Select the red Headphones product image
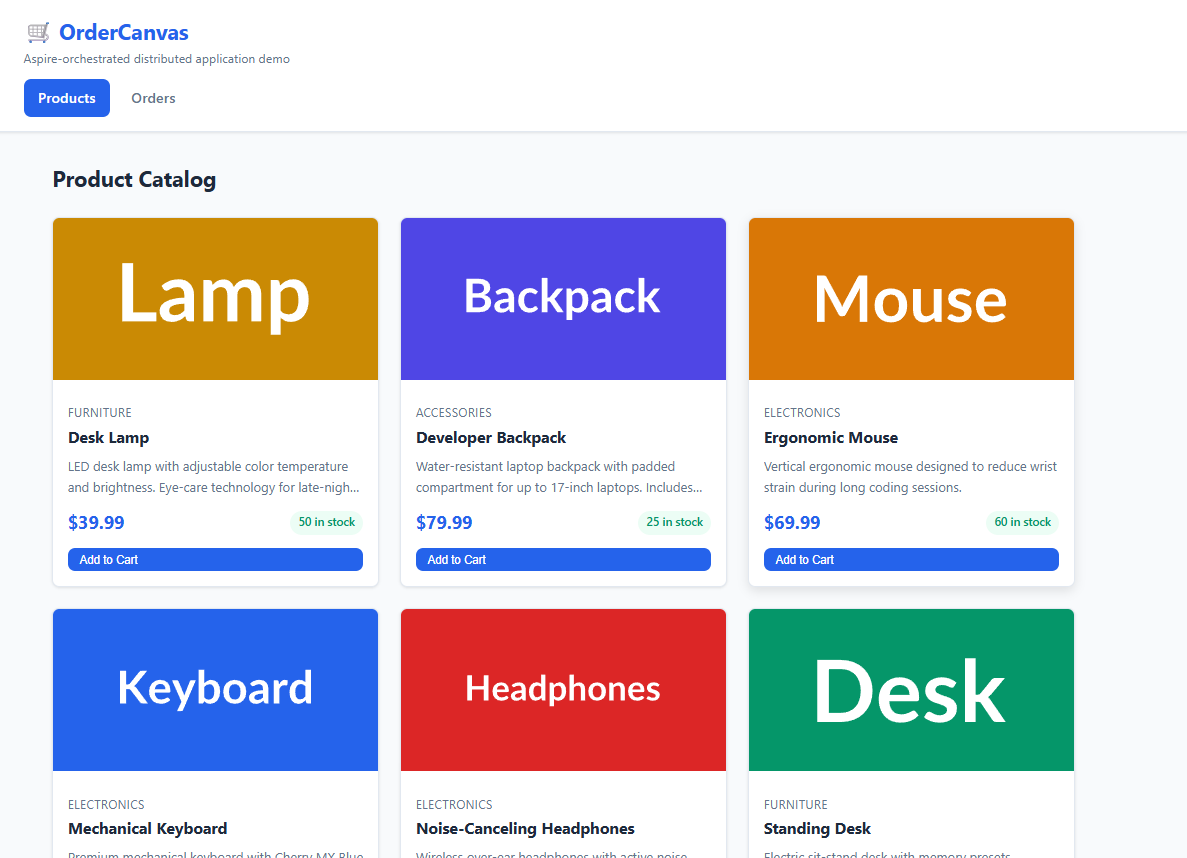This screenshot has width=1187, height=858. pyautogui.click(x=563, y=690)
